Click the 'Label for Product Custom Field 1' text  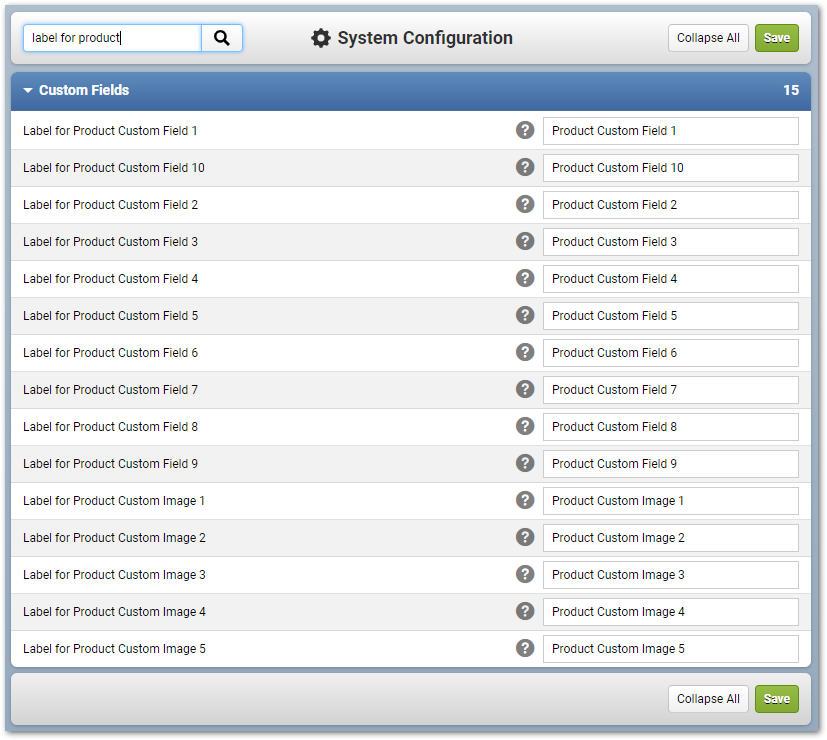pos(110,131)
